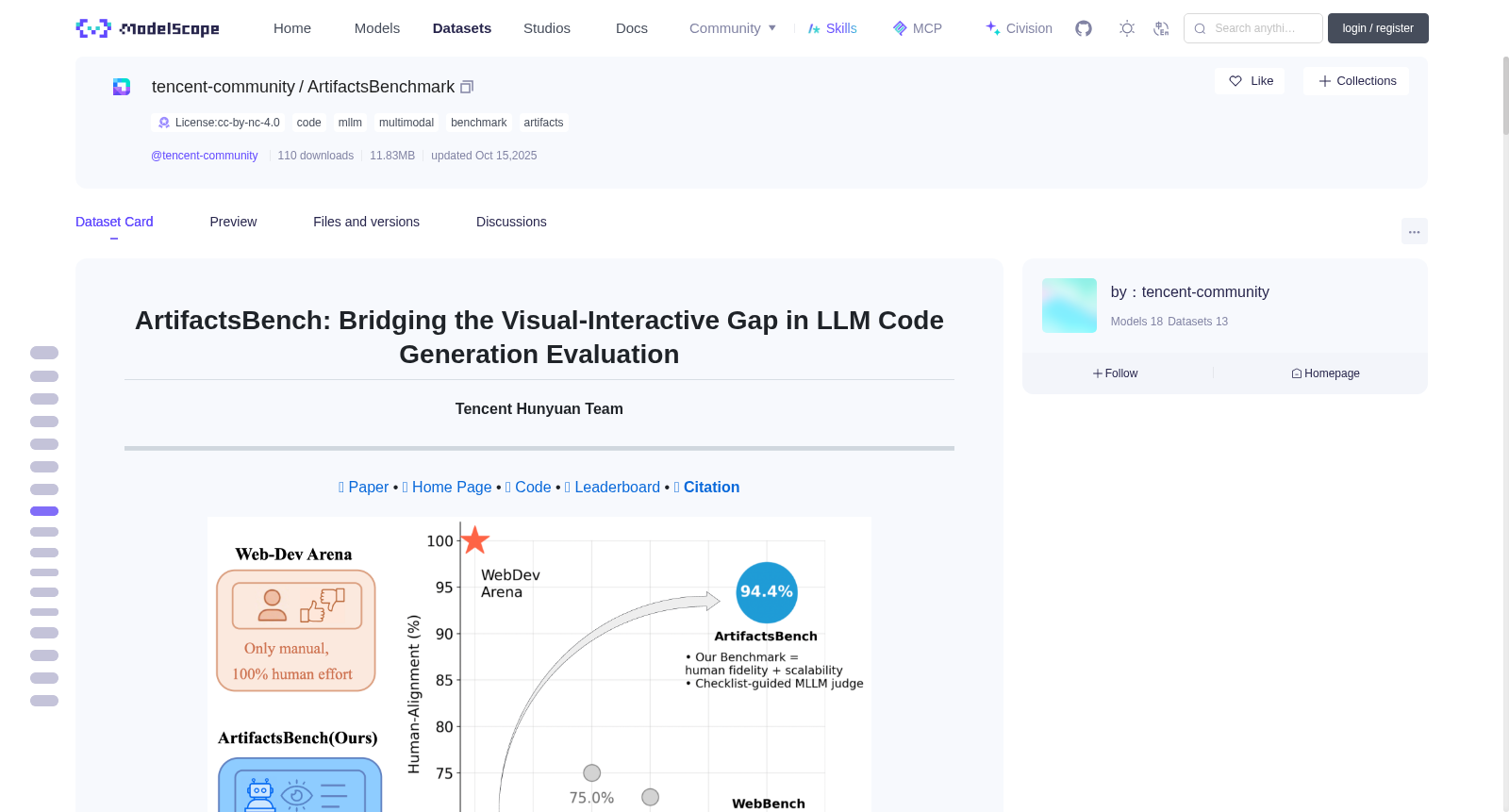Click the license badge icon

[x=164, y=123]
